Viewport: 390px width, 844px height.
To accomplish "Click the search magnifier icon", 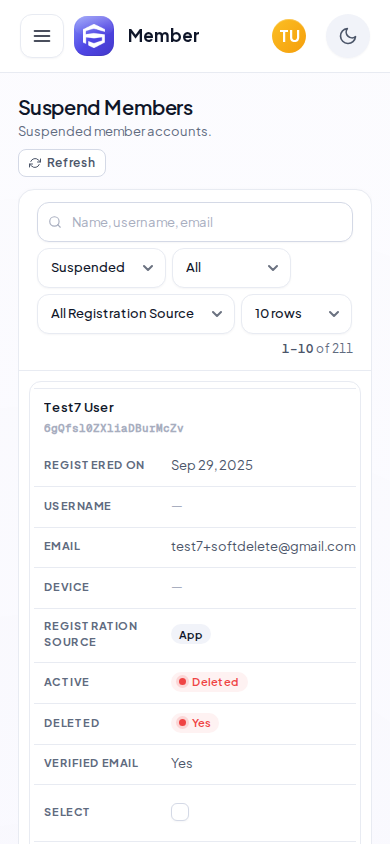I will (55, 222).
